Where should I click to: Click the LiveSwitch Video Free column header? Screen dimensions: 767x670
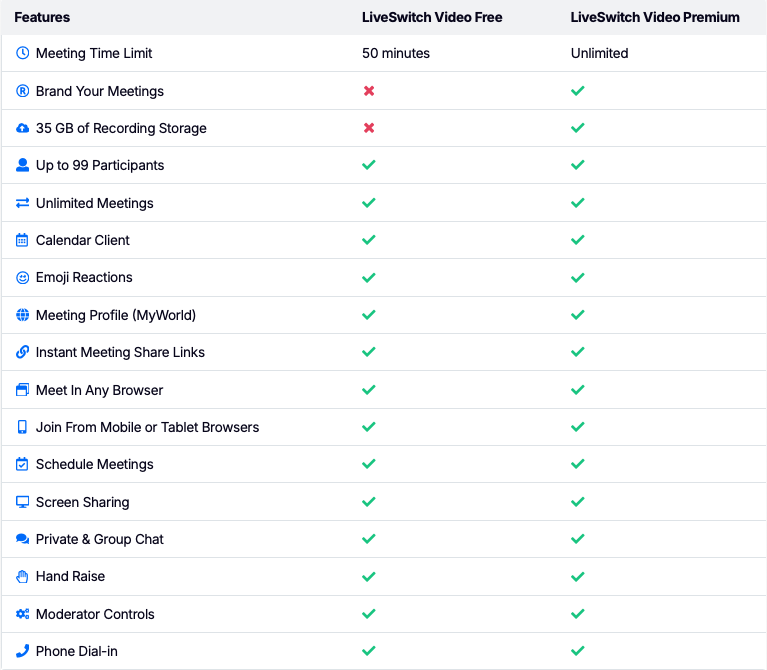(x=432, y=17)
